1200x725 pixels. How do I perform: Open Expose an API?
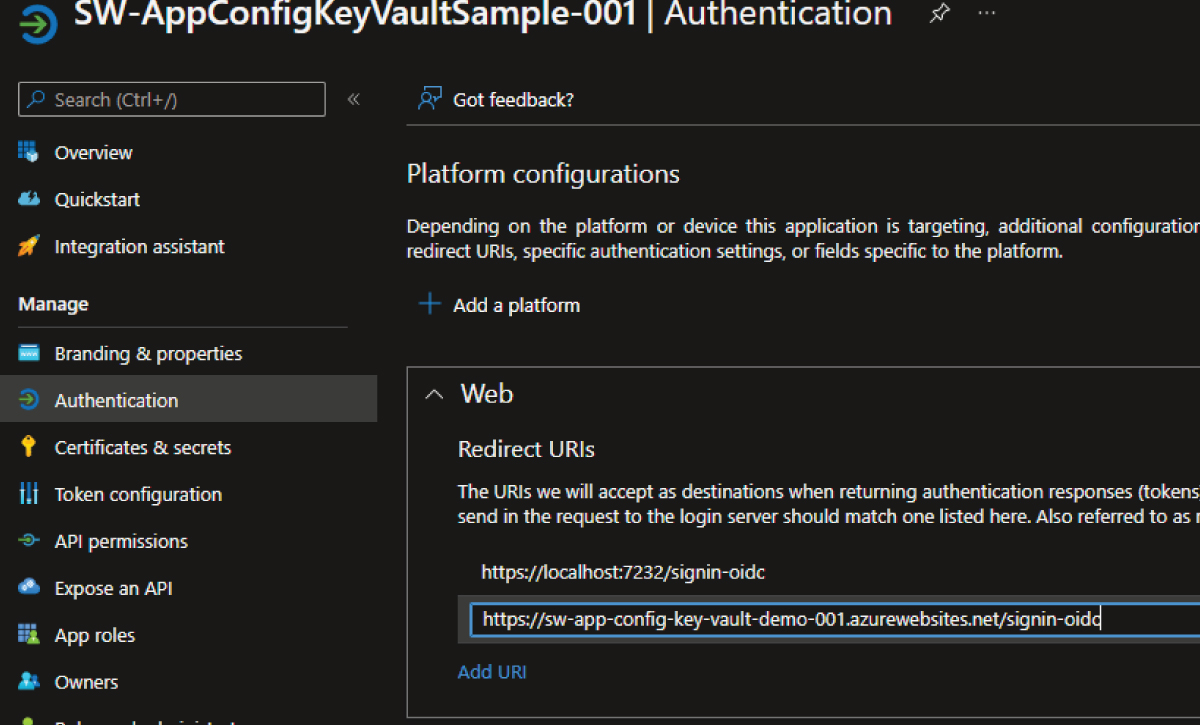point(113,589)
